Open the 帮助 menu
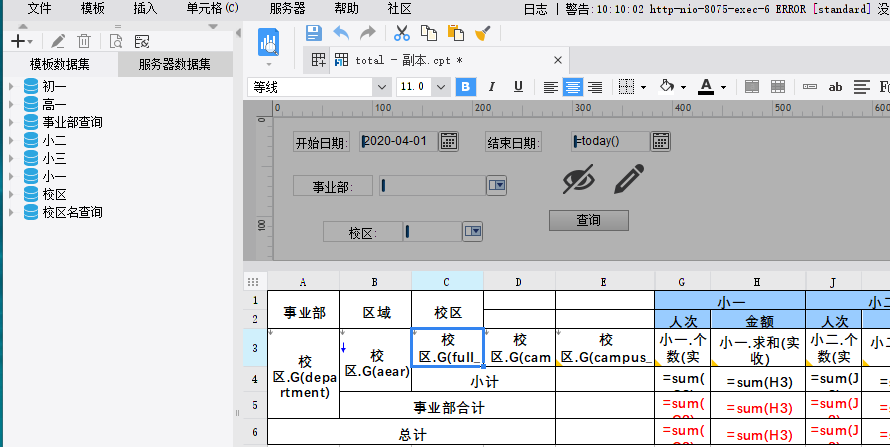The height and width of the screenshot is (447, 890). click(x=346, y=9)
